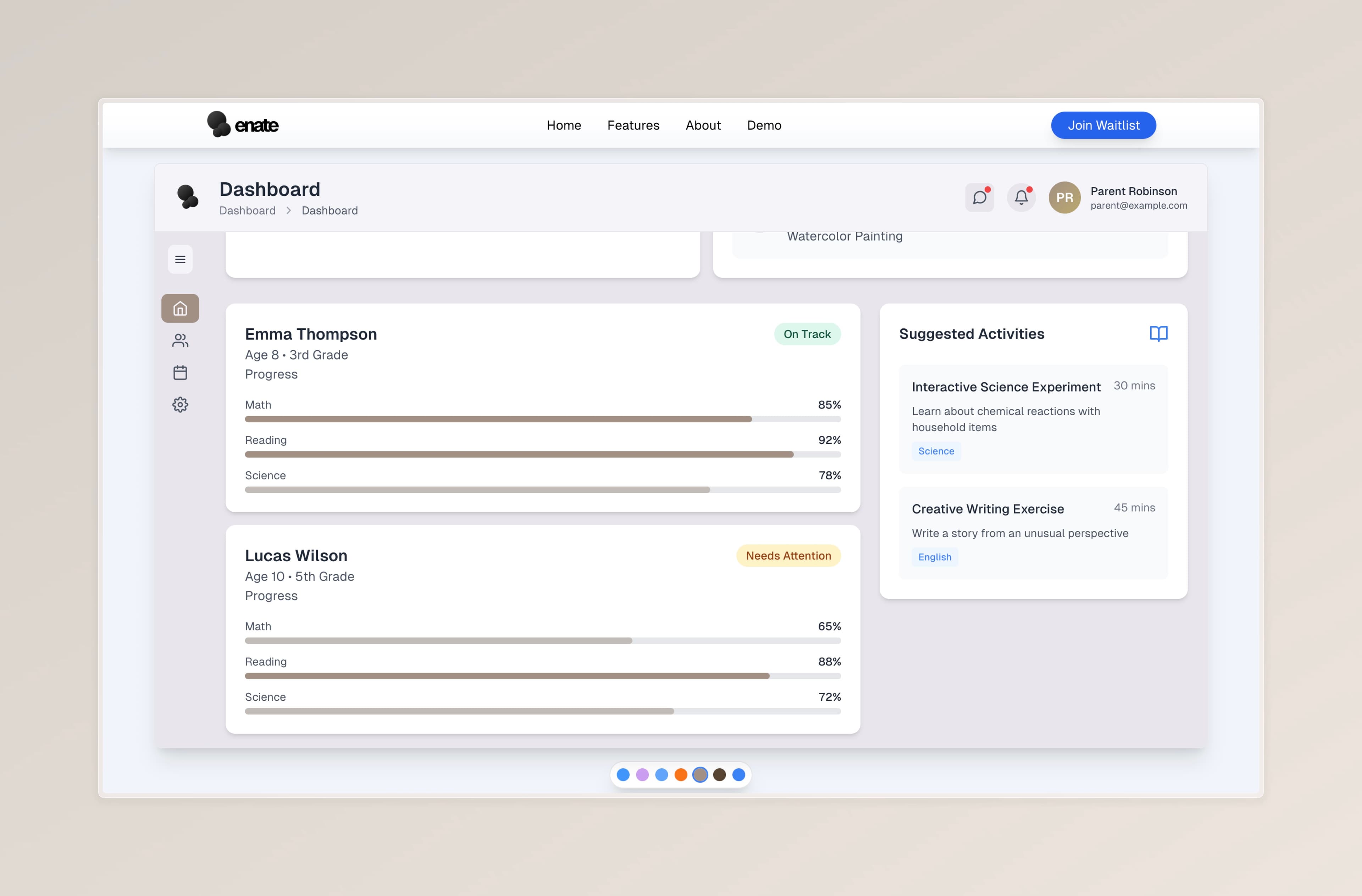Click Lucas Wilson's Science progress bar

pyautogui.click(x=543, y=711)
